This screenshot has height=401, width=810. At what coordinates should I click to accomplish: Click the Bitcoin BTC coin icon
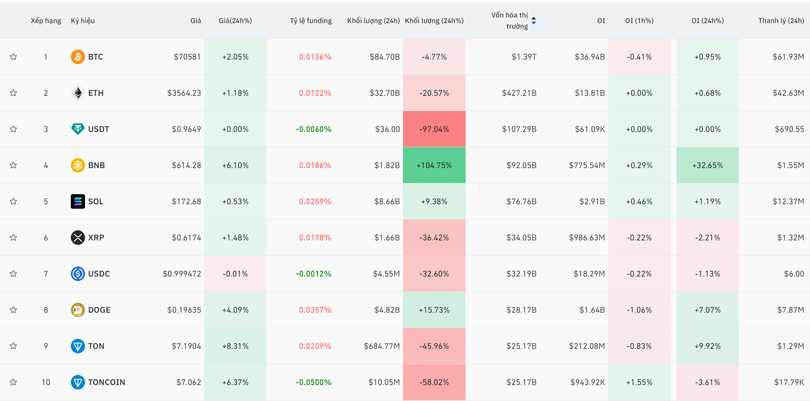pos(77,57)
